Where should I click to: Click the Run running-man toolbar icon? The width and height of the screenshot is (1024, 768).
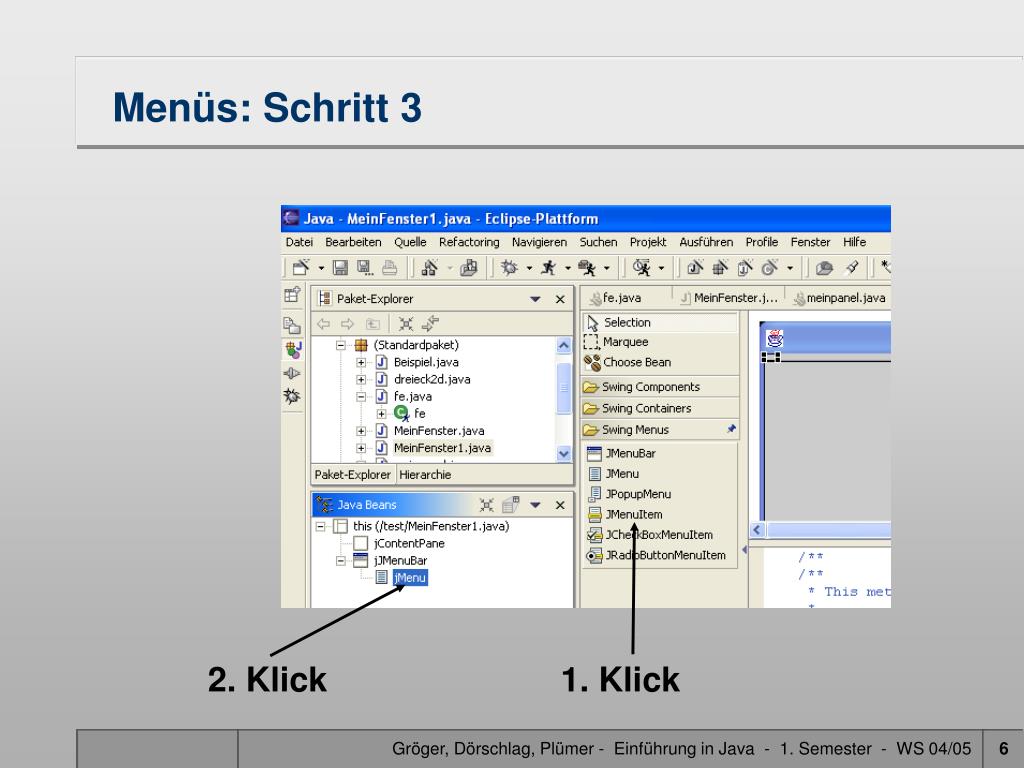pyautogui.click(x=549, y=267)
